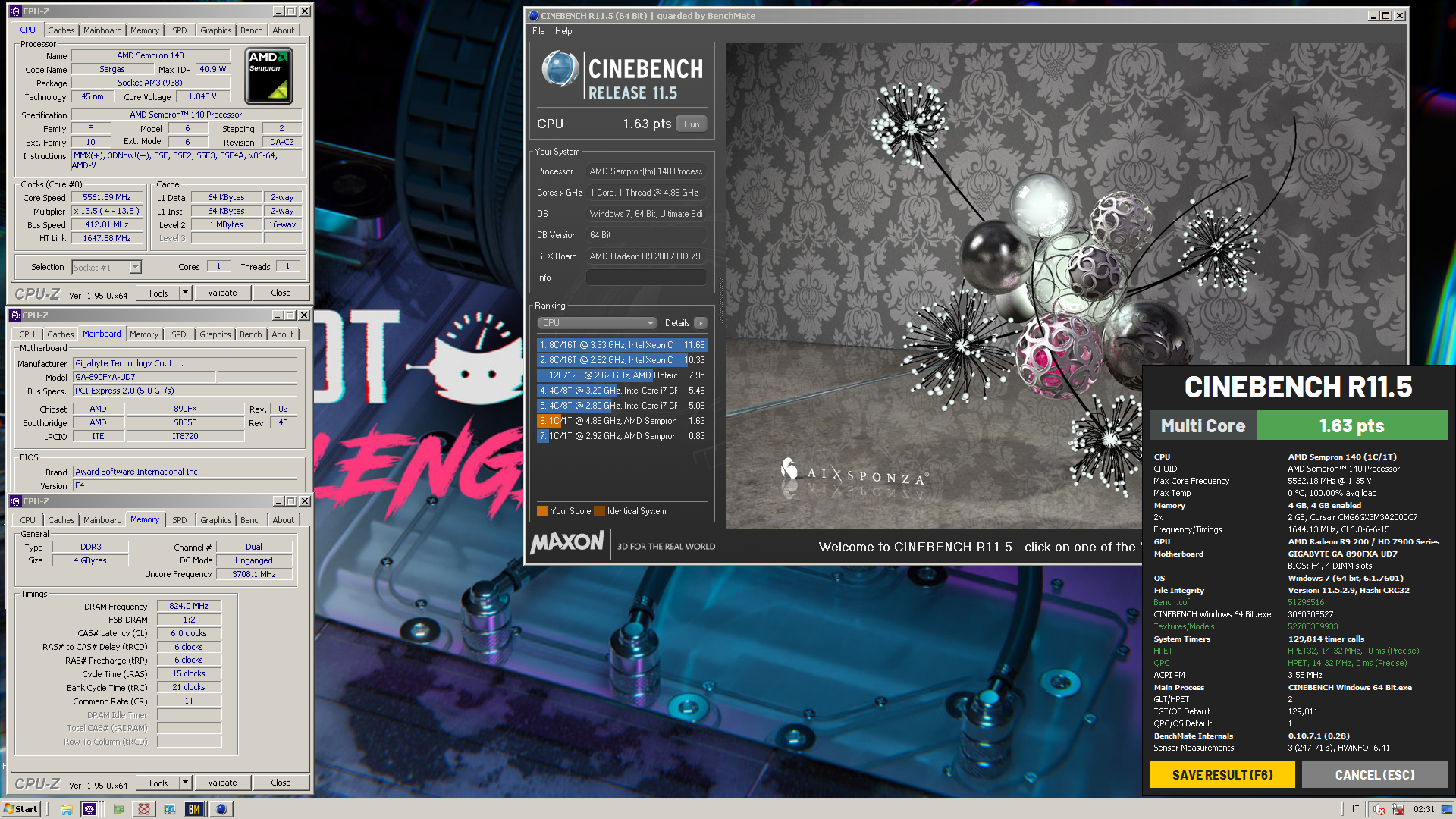The image size is (1456, 819).
Task: Select ranking row 4C/8T @ 3.20 GHz Intel Core i7
Action: [622, 391]
